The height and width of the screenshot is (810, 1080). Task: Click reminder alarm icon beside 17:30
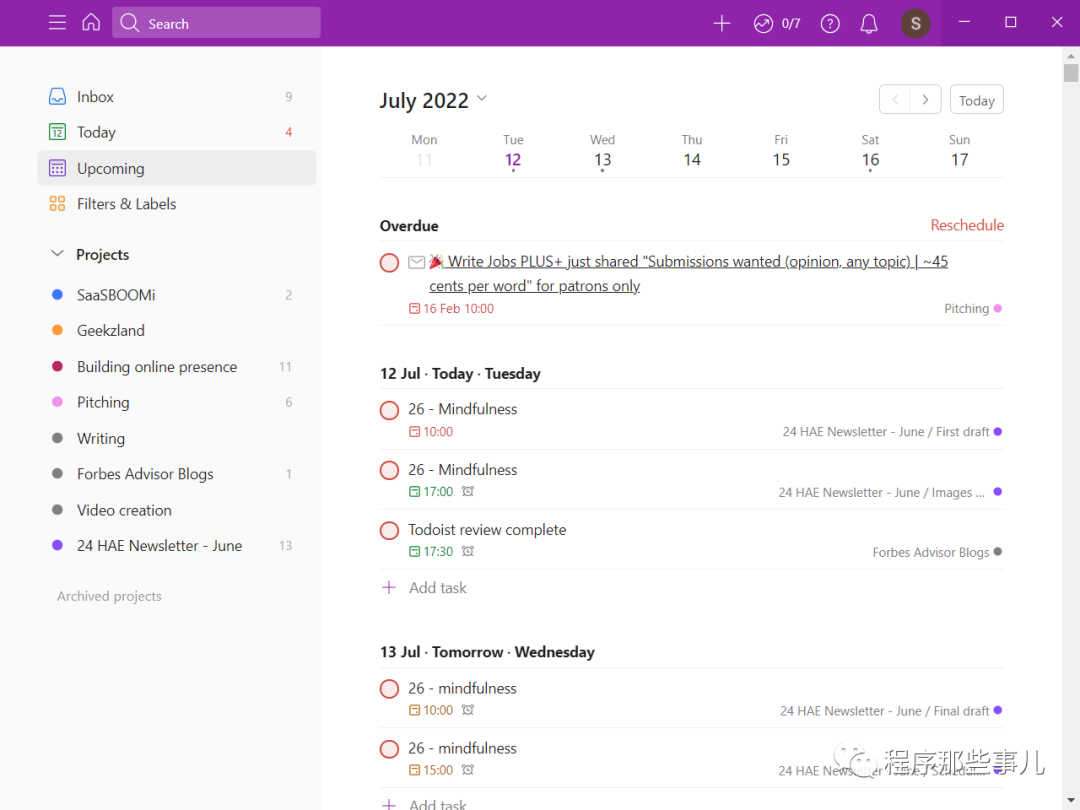coord(468,551)
